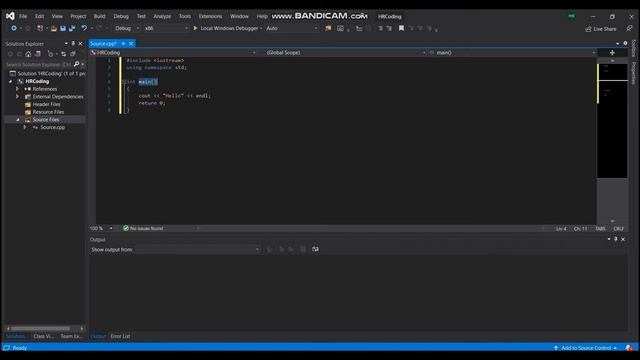Open the main() member dropdown
640x360 pixels.
[512, 53]
